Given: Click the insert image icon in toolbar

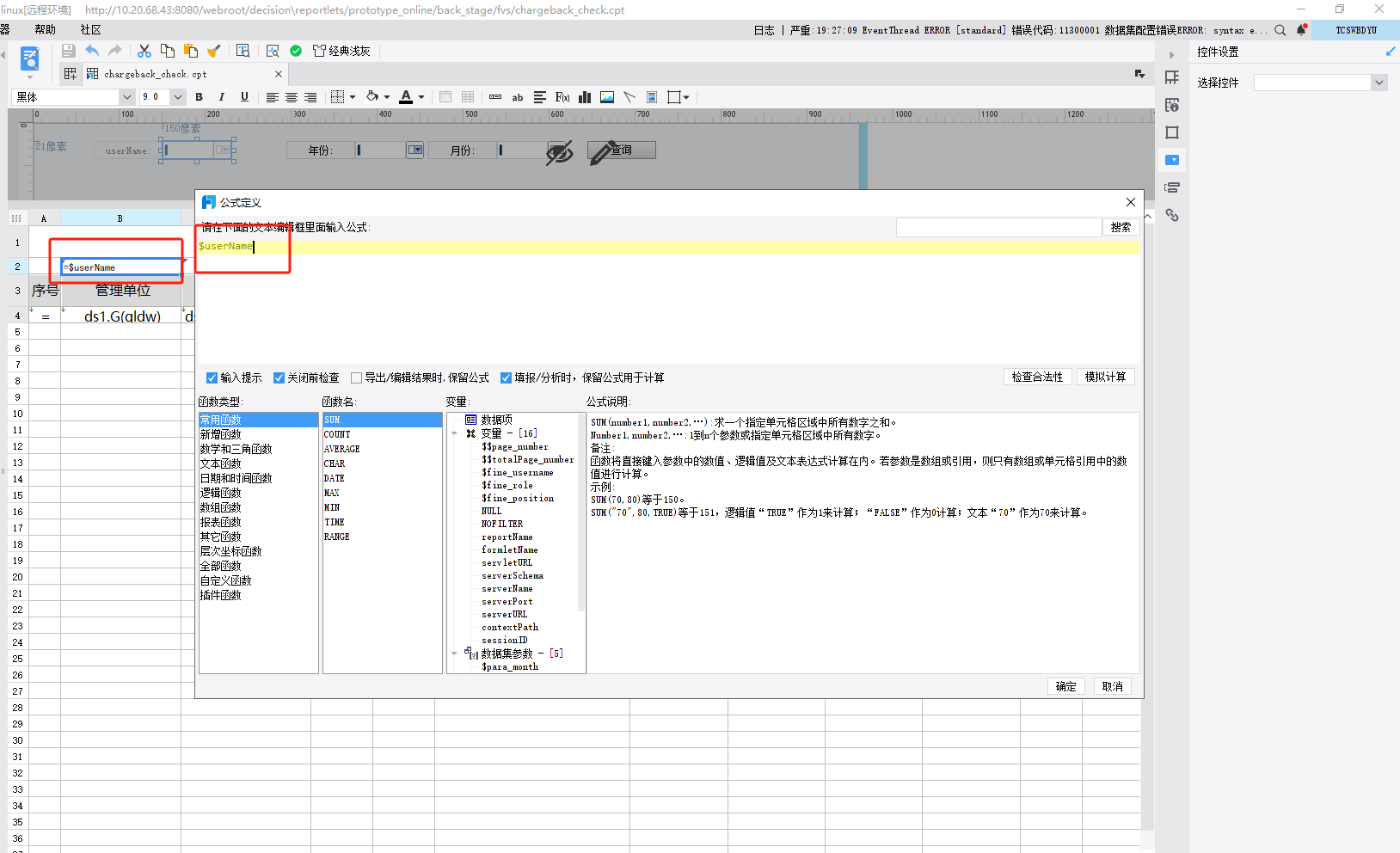Looking at the screenshot, I should point(607,97).
